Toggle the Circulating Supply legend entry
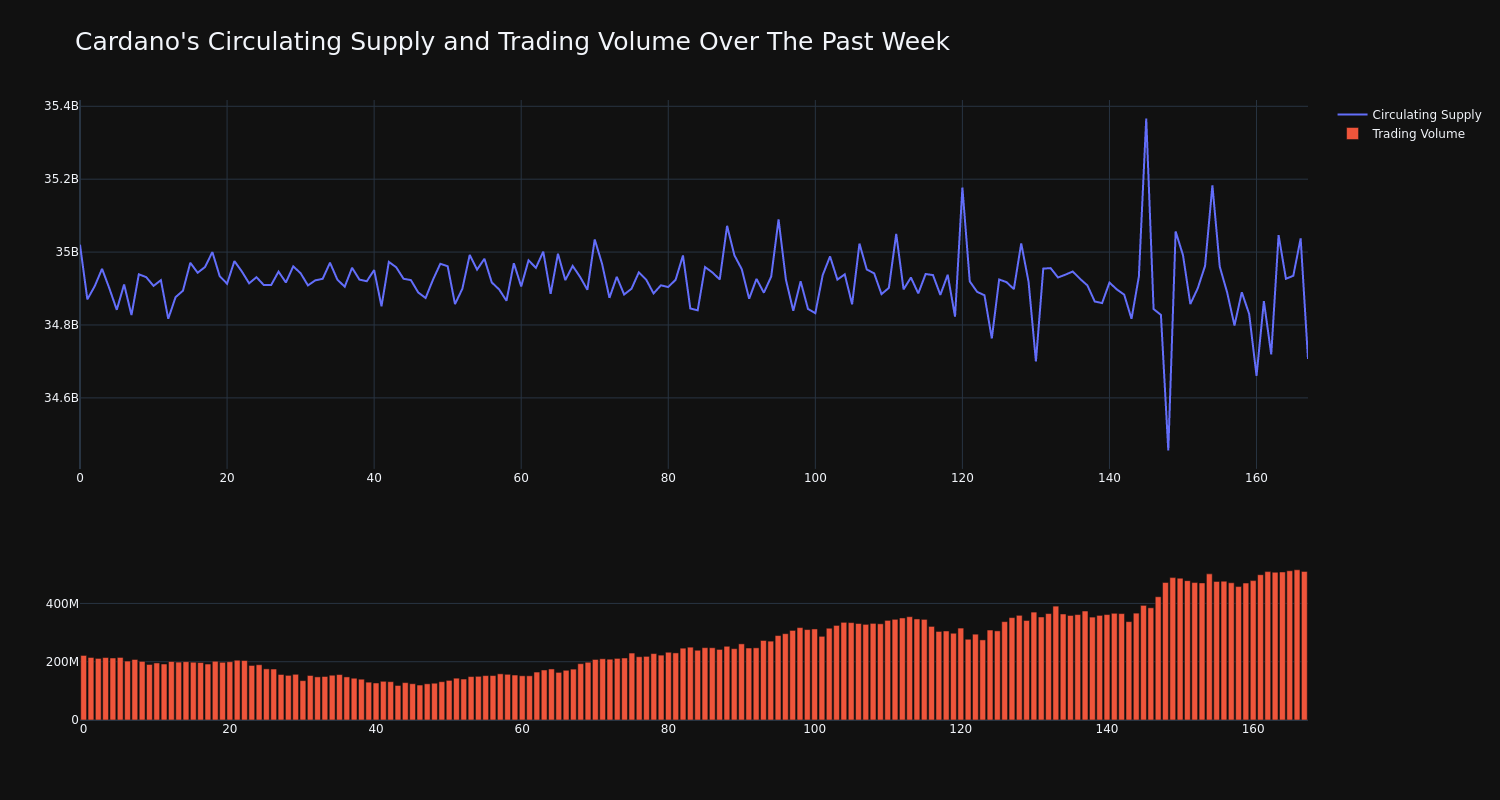Screen dimensions: 1500x800 1410,115
